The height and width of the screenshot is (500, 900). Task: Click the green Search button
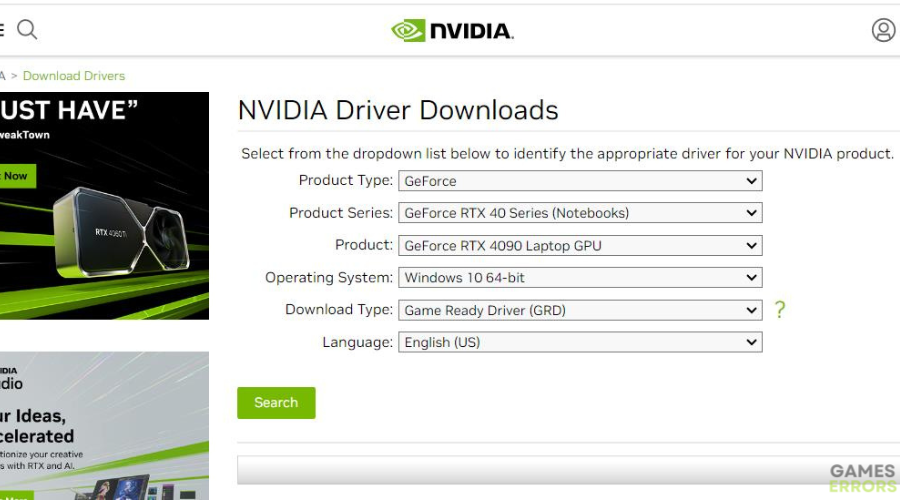[x=276, y=403]
